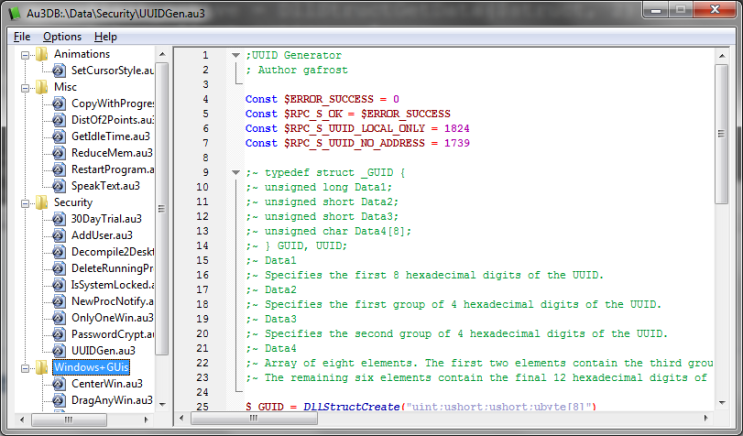Select SpeakText.au3 in the tree

click(x=105, y=186)
